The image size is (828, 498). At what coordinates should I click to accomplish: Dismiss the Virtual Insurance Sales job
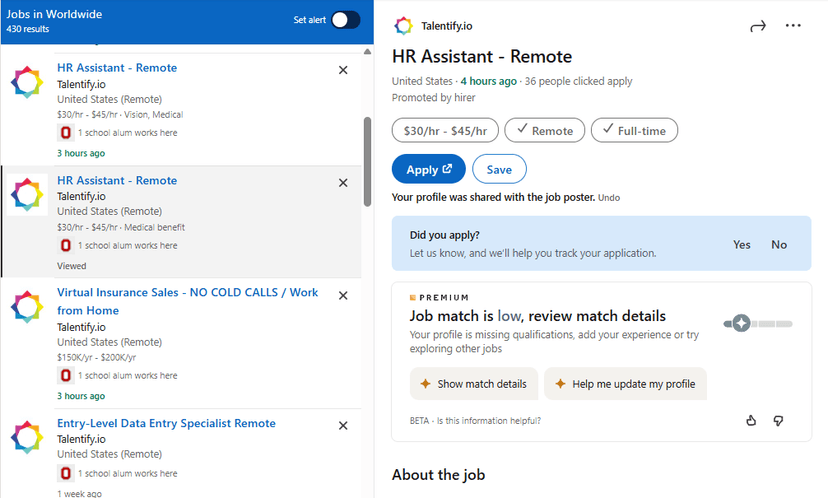point(343,296)
